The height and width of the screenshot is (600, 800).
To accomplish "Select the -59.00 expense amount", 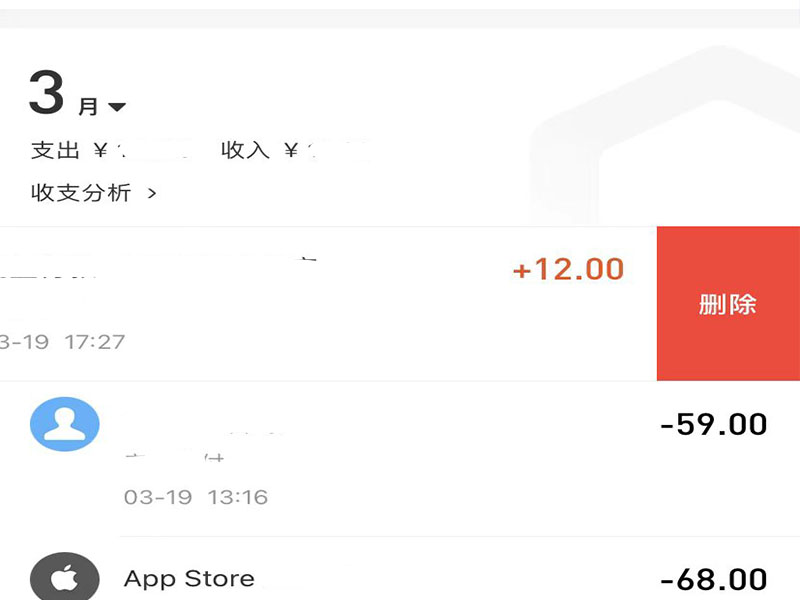I will point(714,424).
